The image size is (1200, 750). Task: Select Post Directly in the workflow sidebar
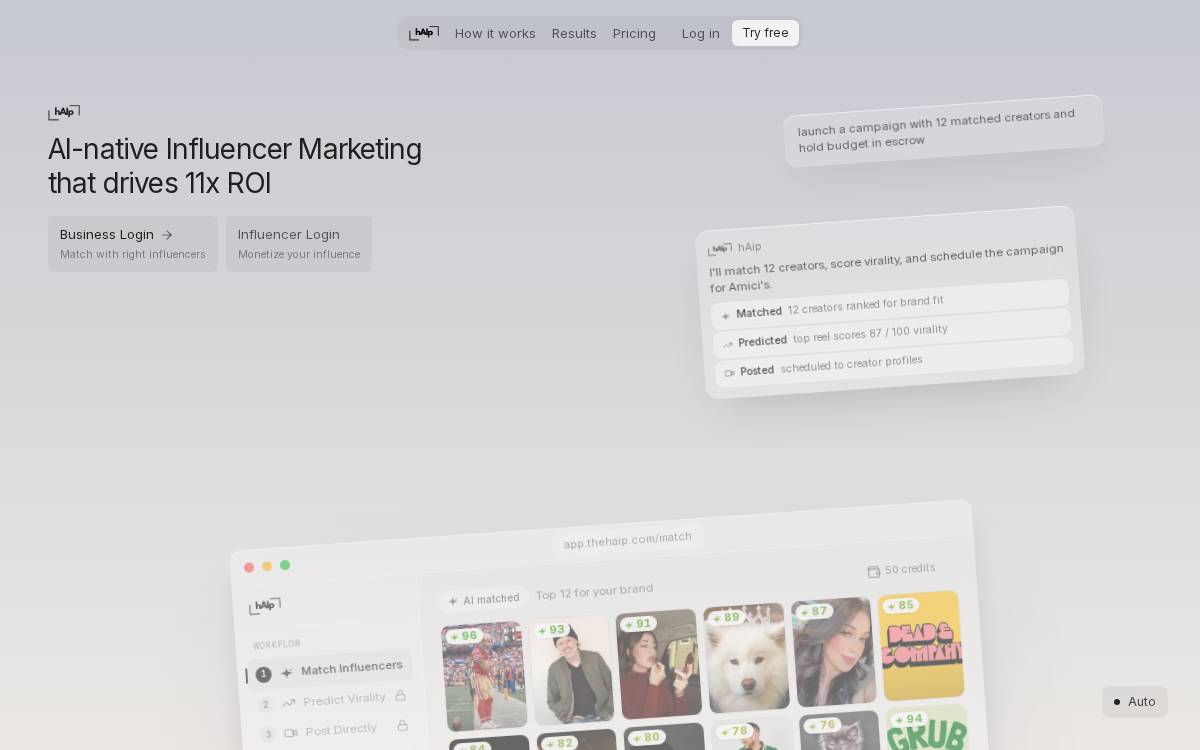tap(333, 730)
